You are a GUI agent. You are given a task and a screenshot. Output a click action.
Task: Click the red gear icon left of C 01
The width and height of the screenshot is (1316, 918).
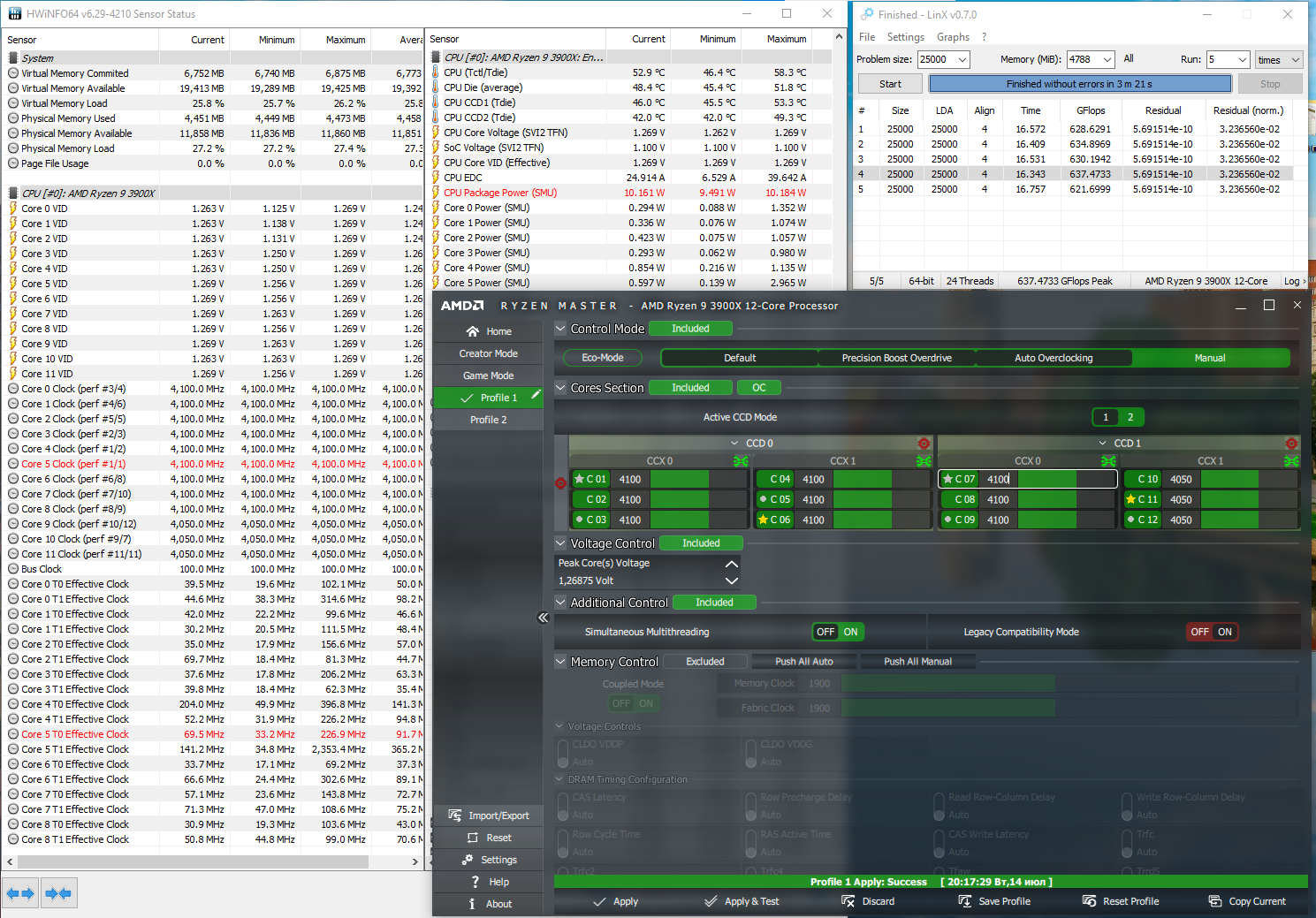click(560, 483)
